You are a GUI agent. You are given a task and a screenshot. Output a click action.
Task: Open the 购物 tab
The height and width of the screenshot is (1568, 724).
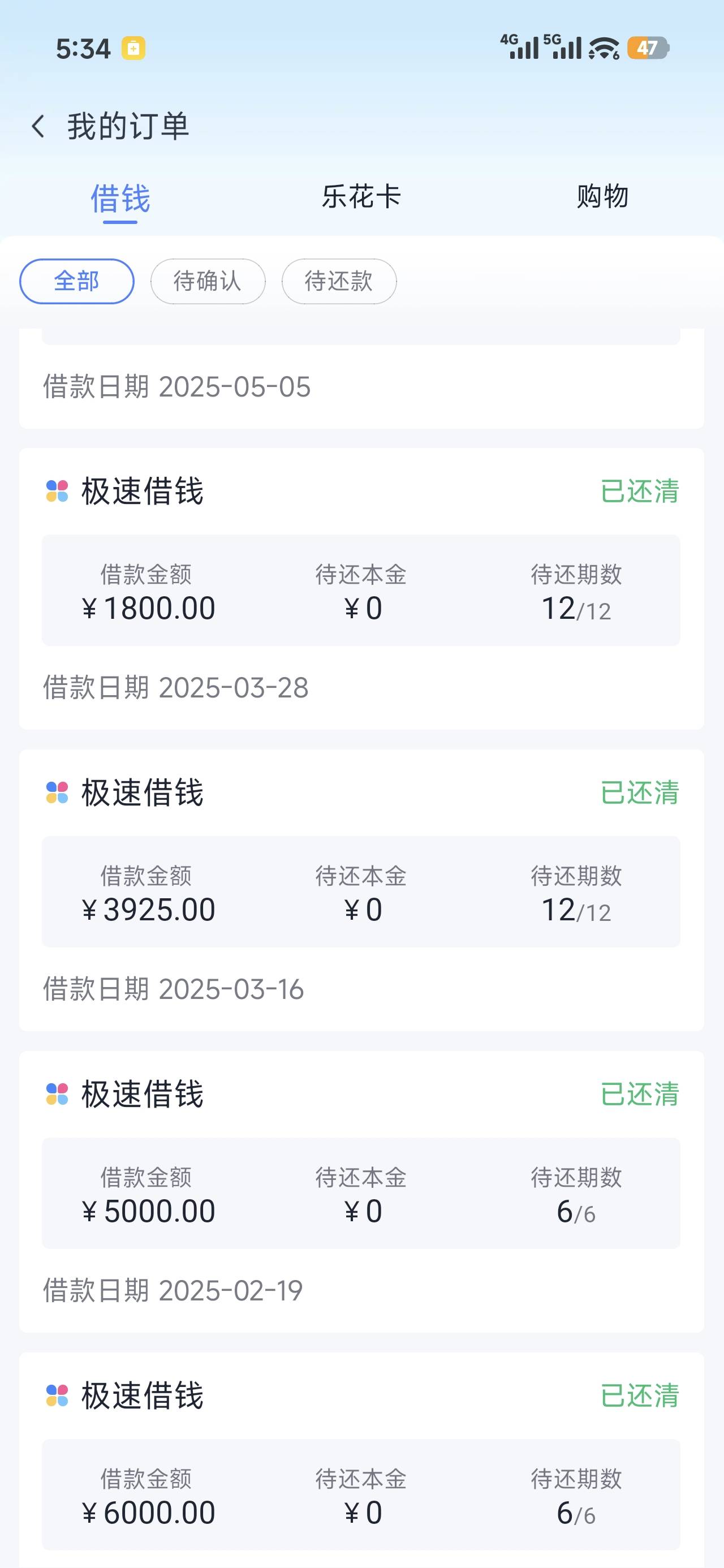602,197
